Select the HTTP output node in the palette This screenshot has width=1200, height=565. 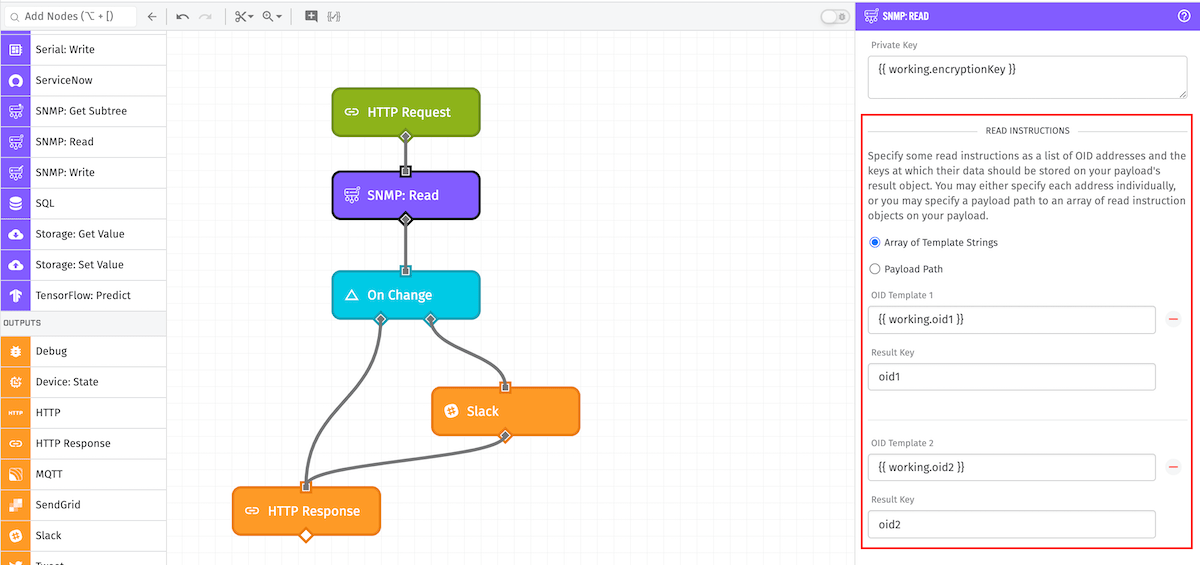tap(83, 412)
